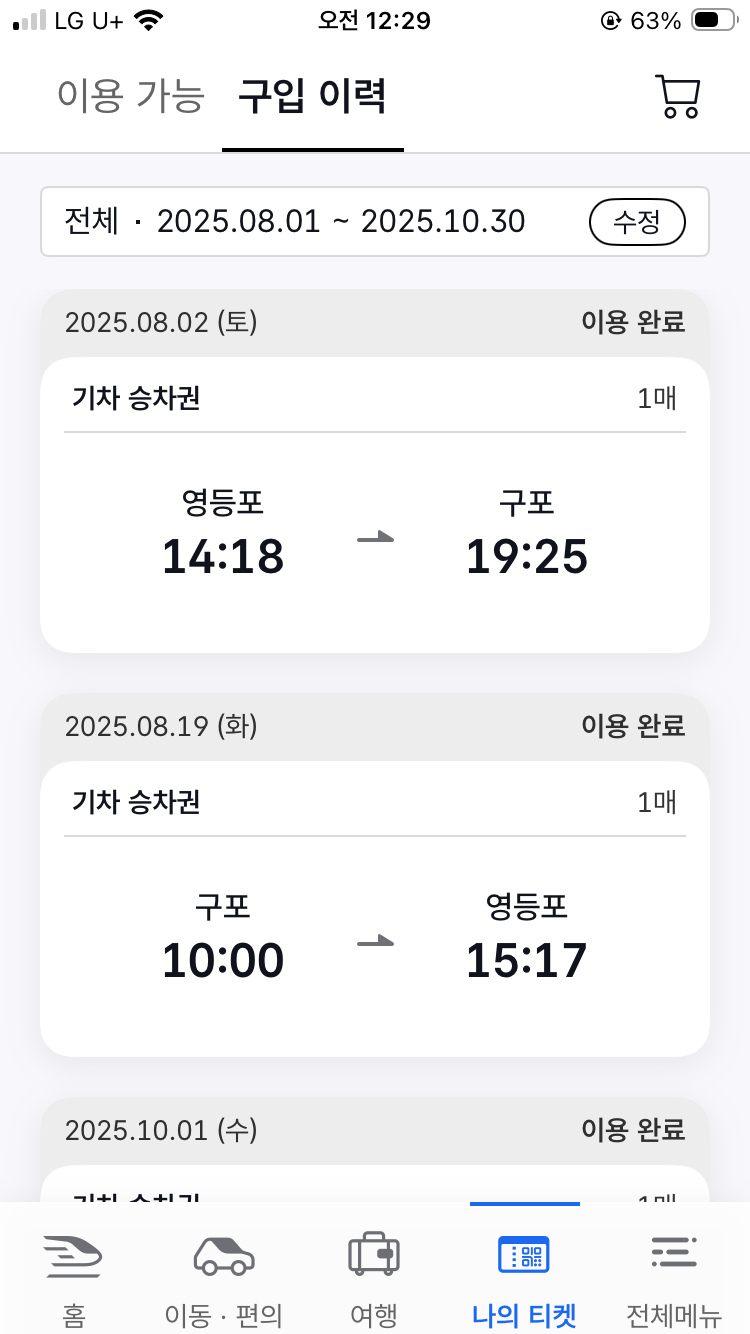Open the 구포 to 영등포 ticket card
This screenshot has height=1334, width=750.
[x=375, y=909]
